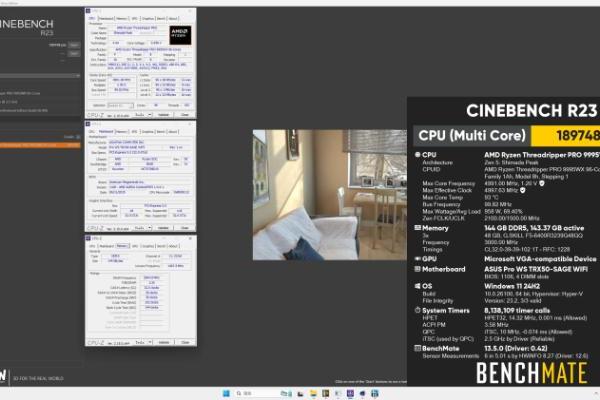The height and width of the screenshot is (400, 600).
Task: Click verified checkmark beside Max Effective Clock
Action: [x=523, y=190]
